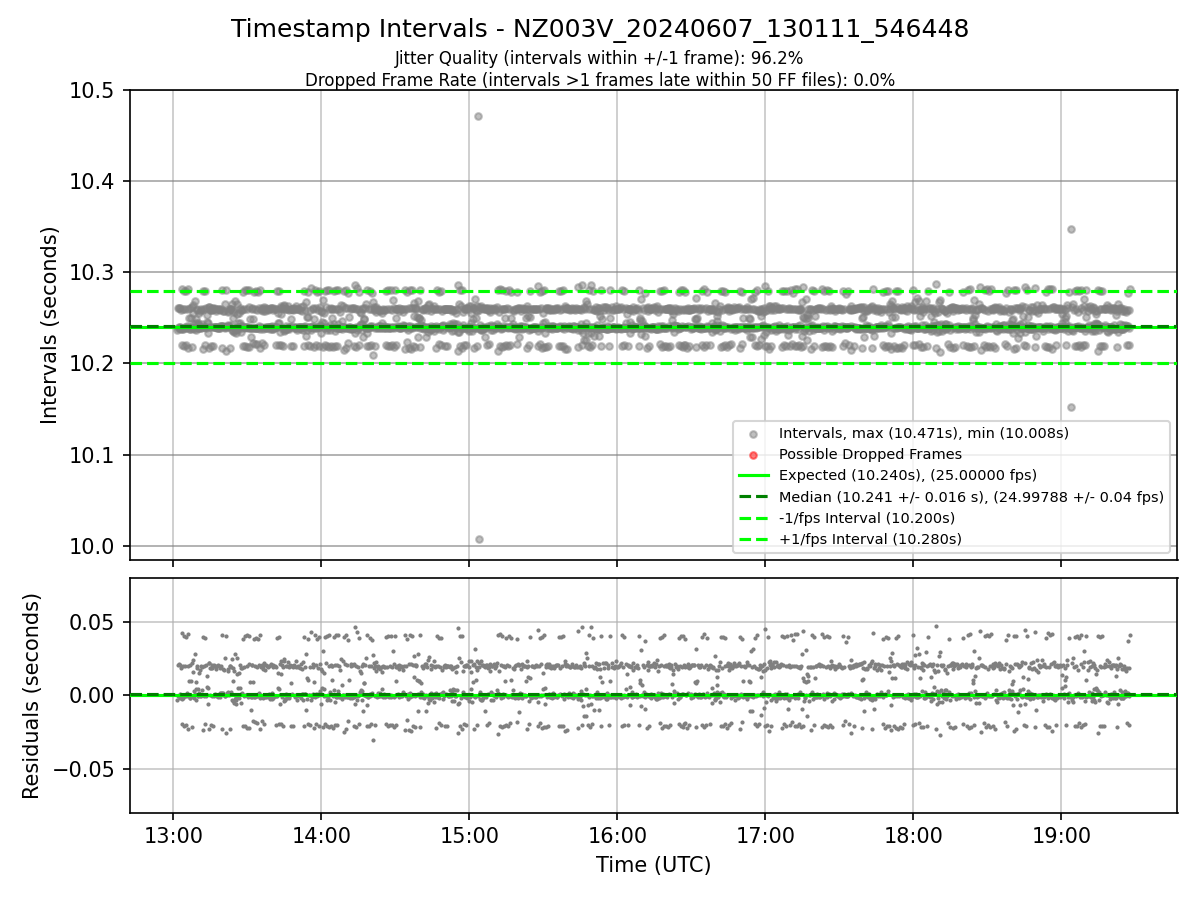
Task: Click the 19:00 x-axis tick label
Action: (1061, 834)
